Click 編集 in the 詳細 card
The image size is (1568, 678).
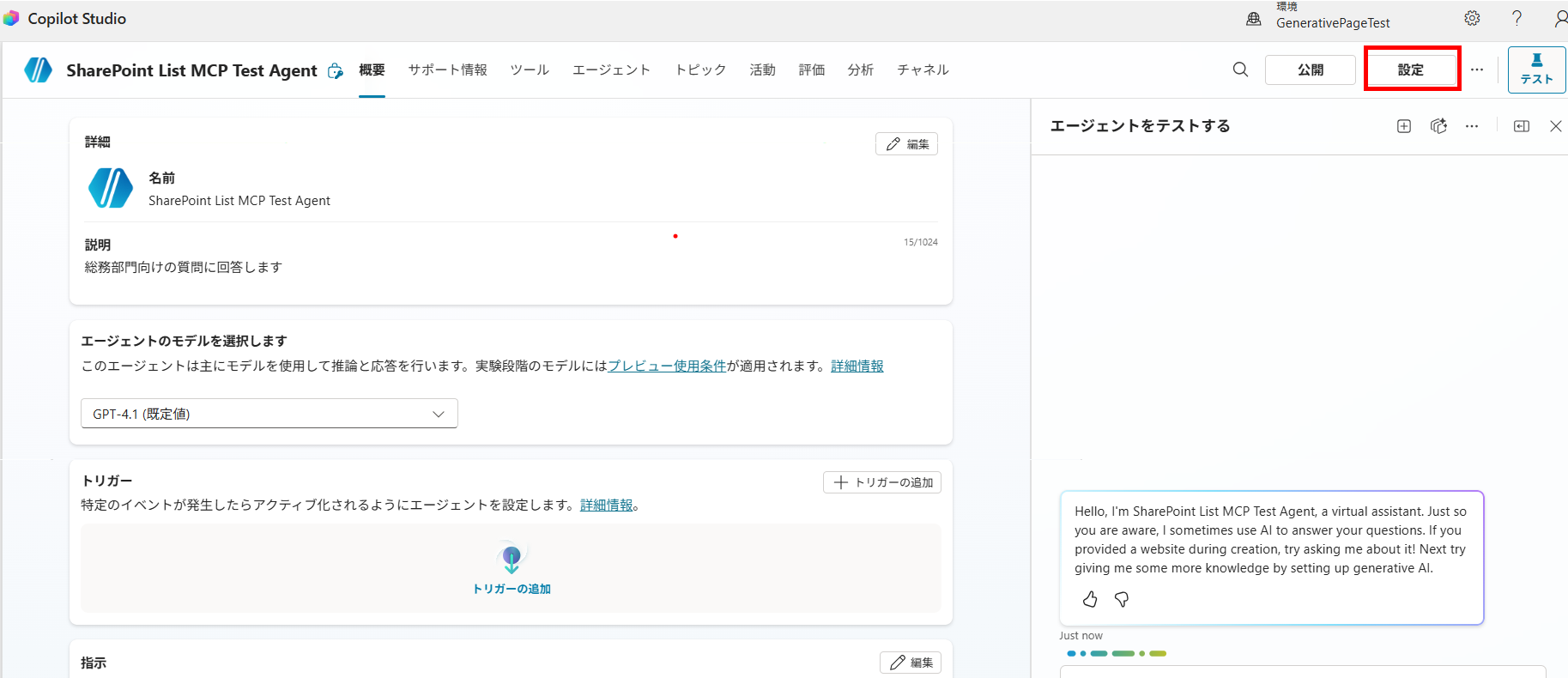pos(906,144)
